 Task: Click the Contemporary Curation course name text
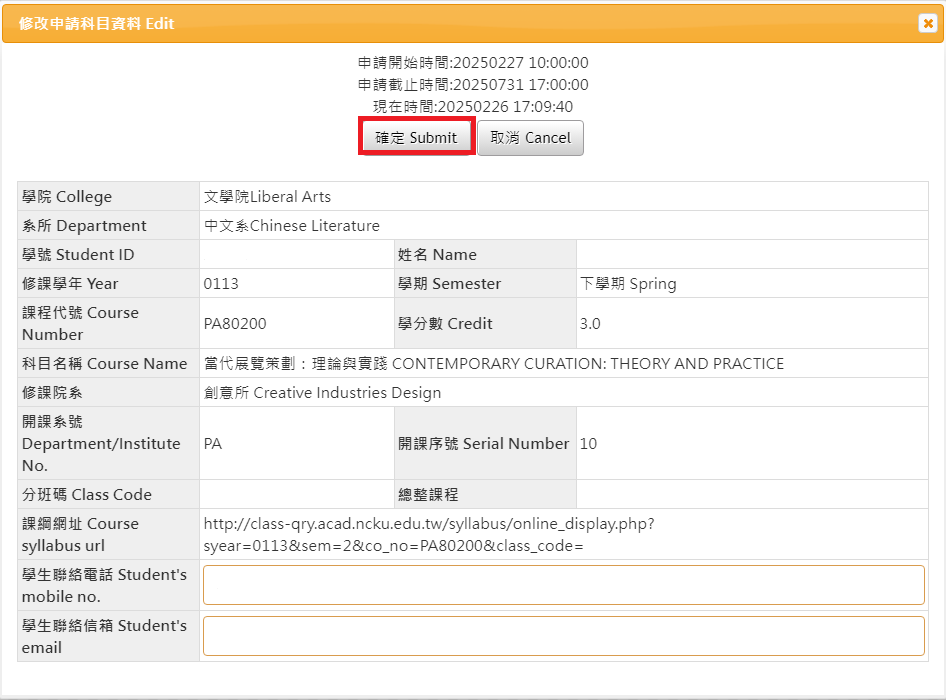[x=493, y=364]
